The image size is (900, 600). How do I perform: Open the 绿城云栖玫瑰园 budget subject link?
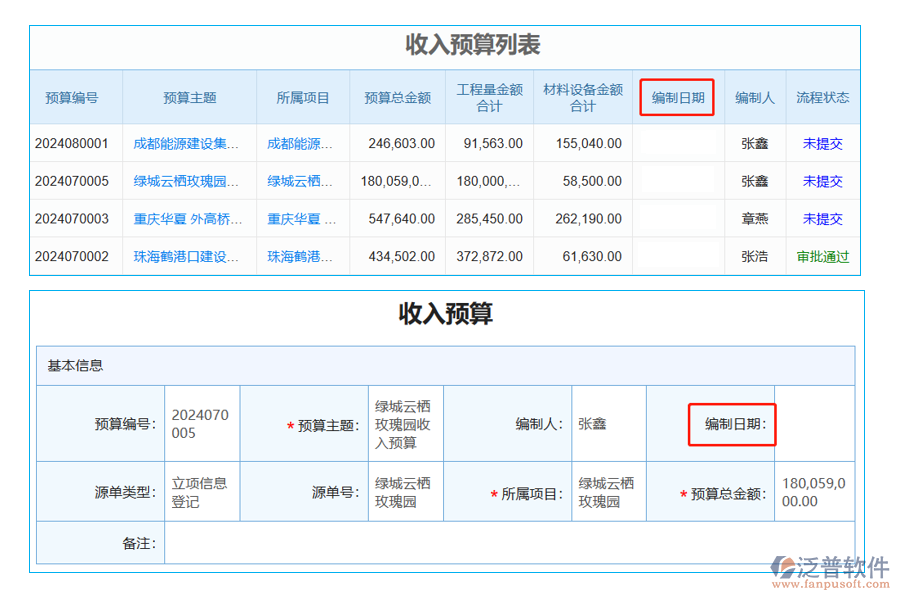(x=187, y=181)
